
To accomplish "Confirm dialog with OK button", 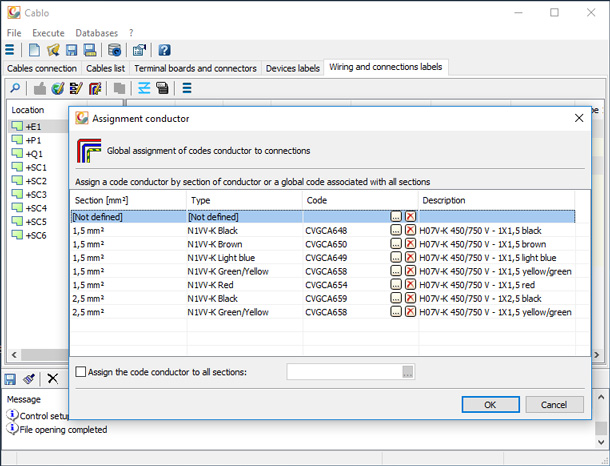I will coord(490,405).
